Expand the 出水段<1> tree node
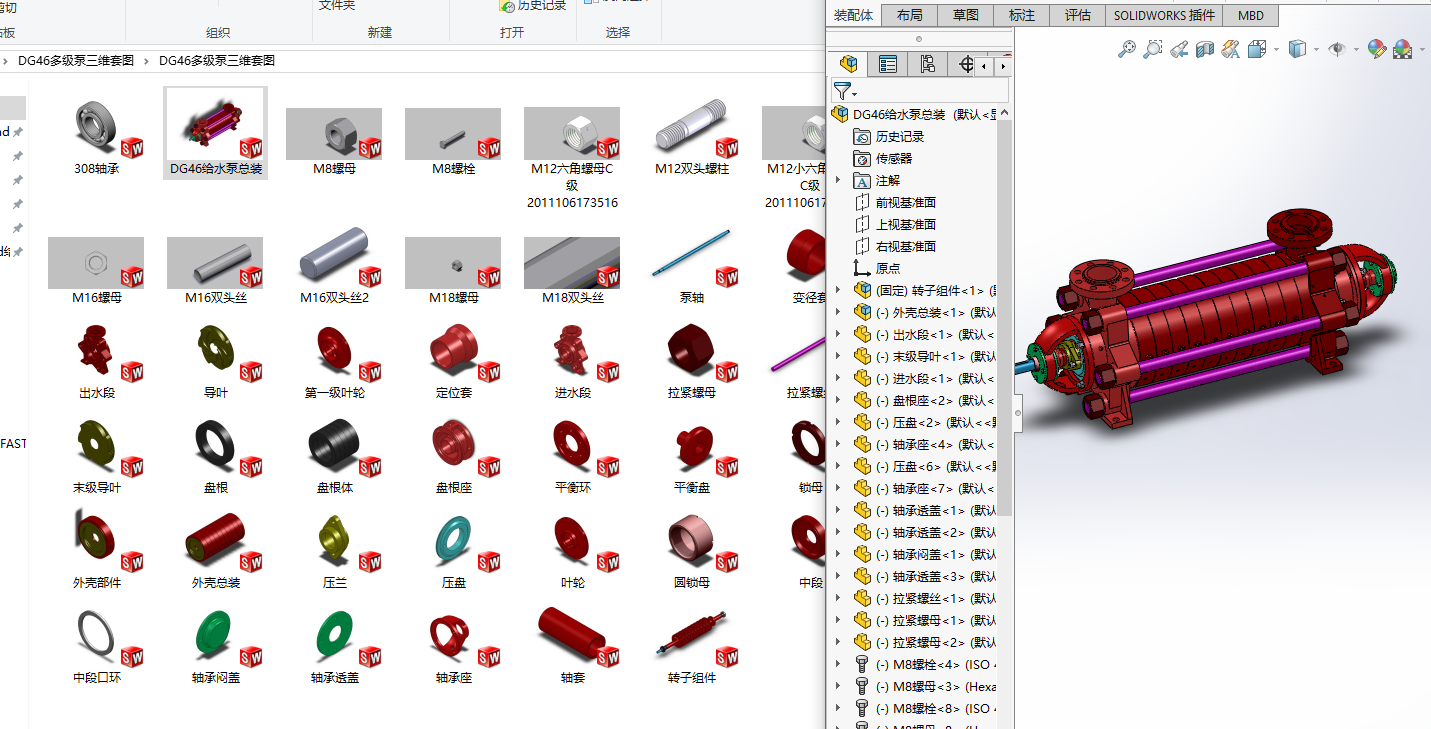 tap(838, 335)
